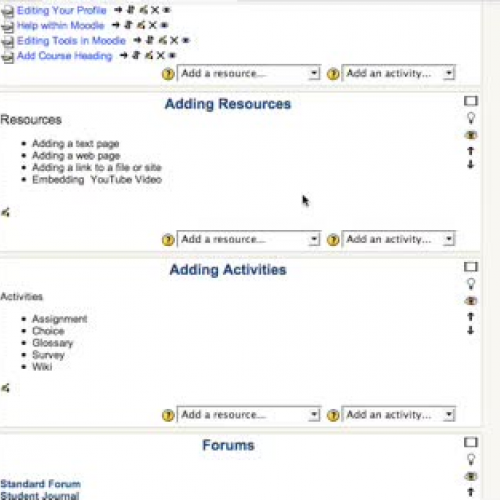Viewport: 500px width, 500px height.
Task: Click the 'Glossary' list item
Action: [x=52, y=343]
